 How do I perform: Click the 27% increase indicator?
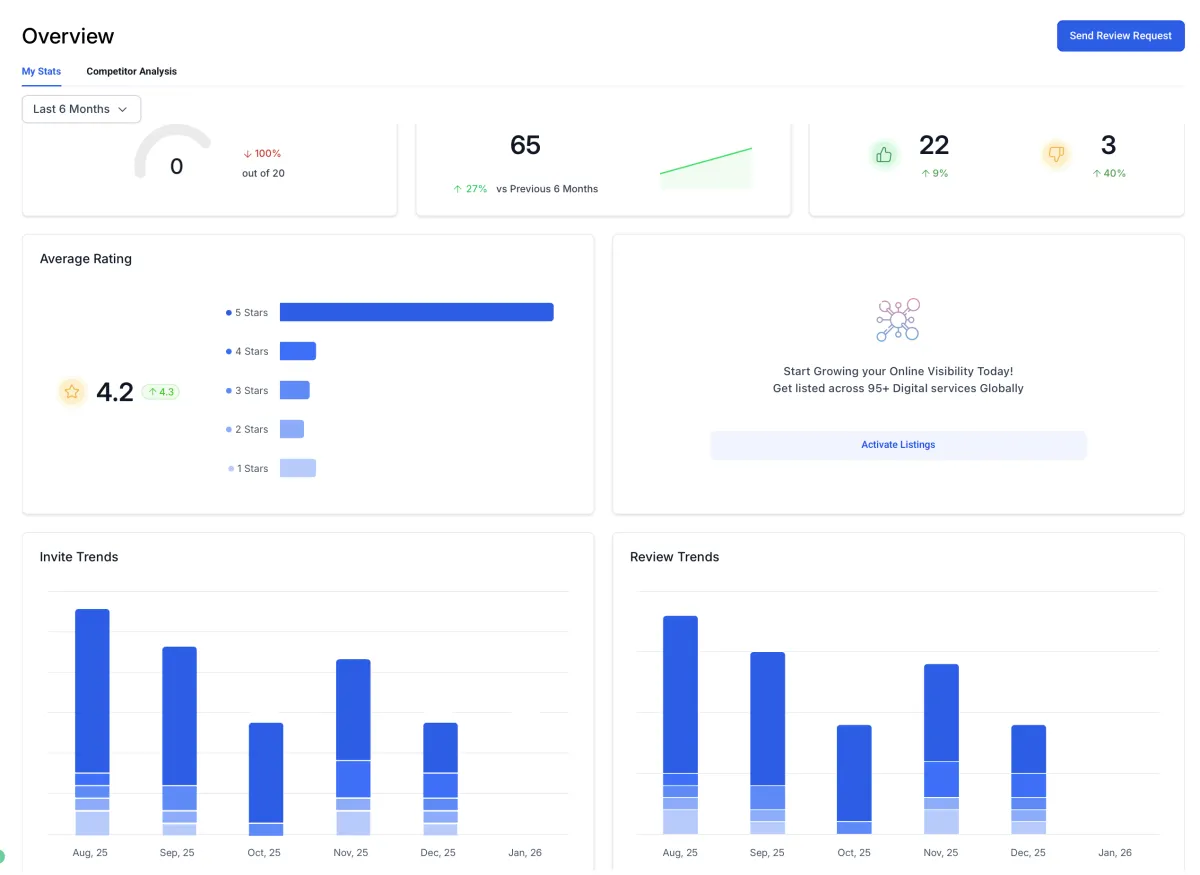coord(470,189)
